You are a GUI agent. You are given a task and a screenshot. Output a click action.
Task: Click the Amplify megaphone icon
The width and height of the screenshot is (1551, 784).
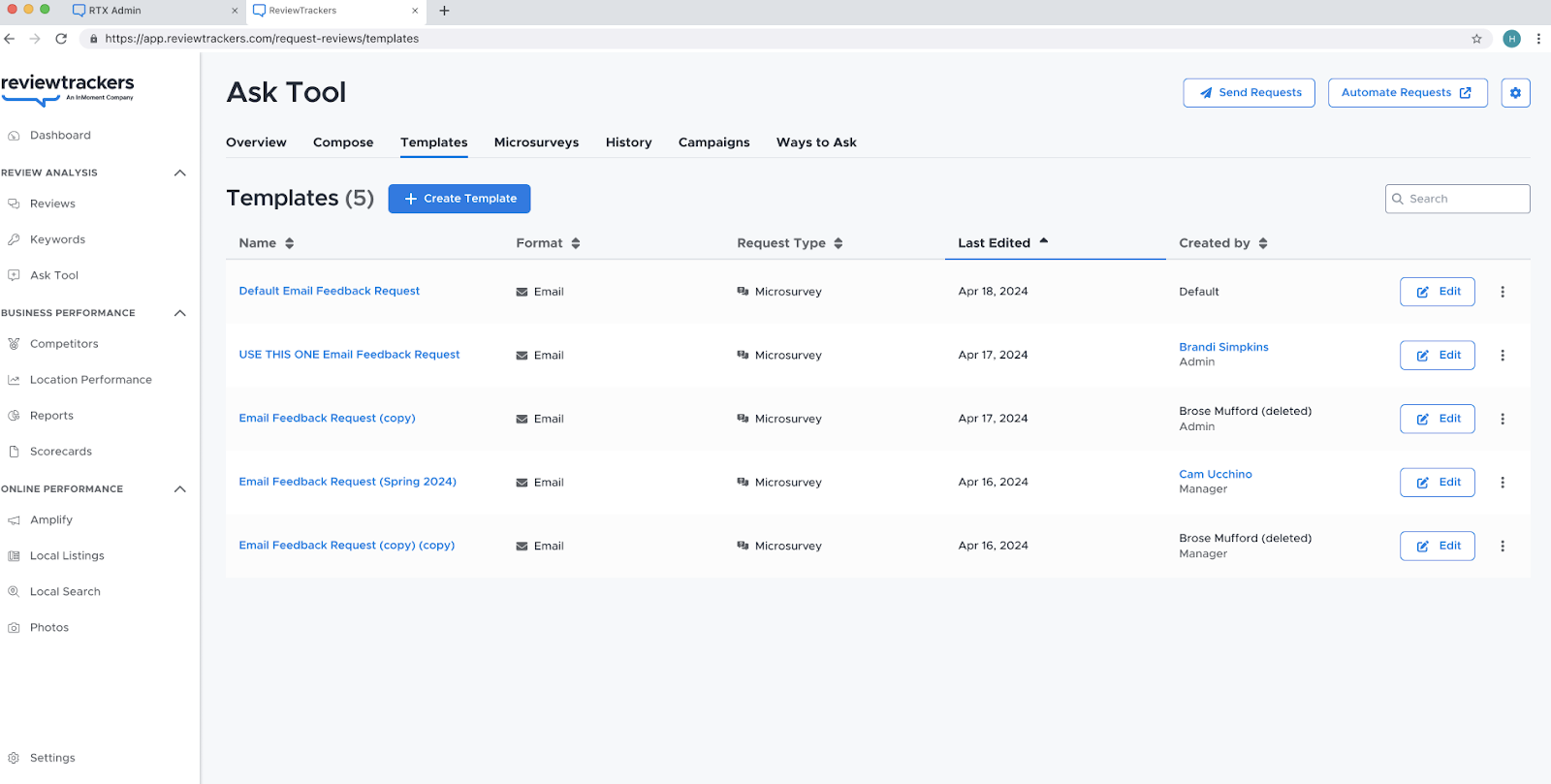coord(14,520)
